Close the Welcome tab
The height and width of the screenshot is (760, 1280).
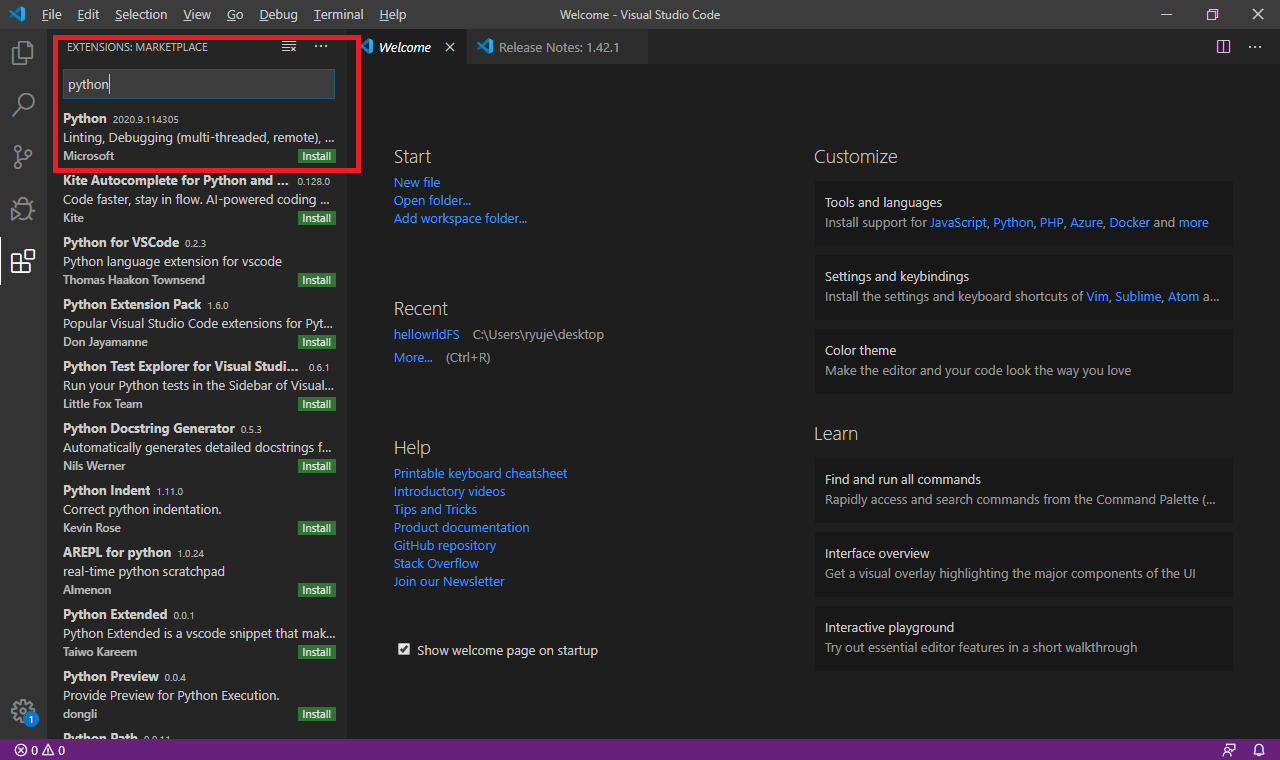(x=450, y=47)
